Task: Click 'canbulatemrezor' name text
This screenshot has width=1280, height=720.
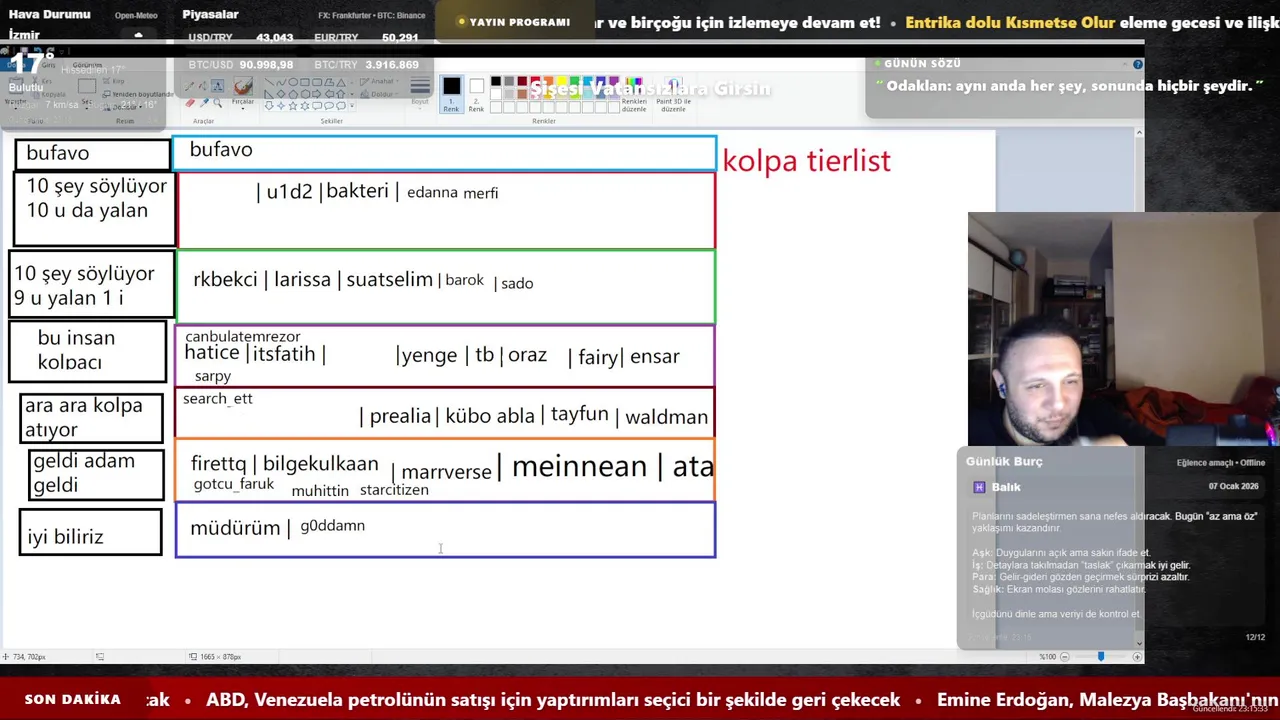Action: pos(242,336)
